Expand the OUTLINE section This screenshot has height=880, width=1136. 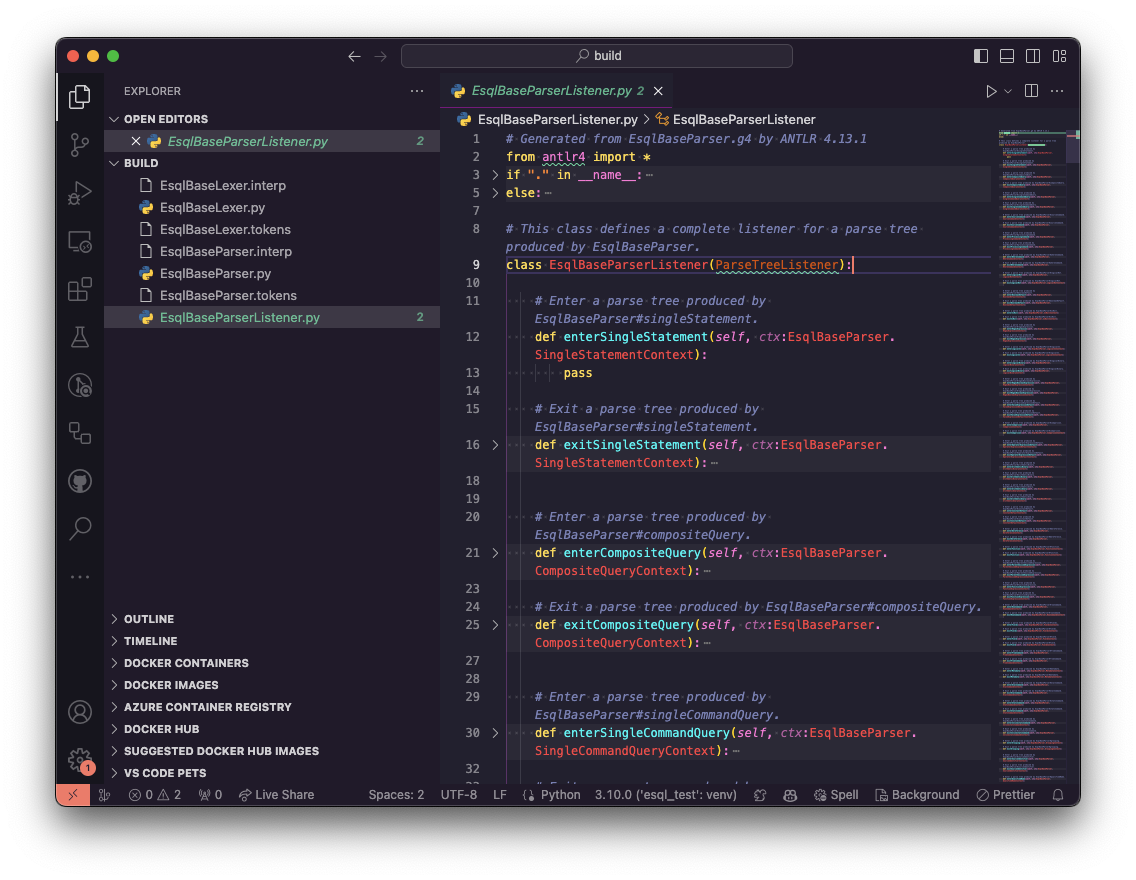[x=149, y=619]
